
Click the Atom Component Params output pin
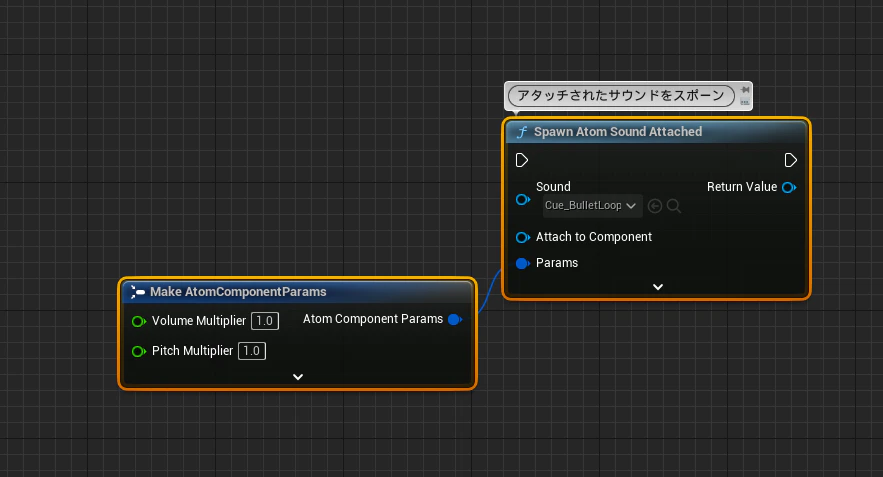[x=455, y=319]
